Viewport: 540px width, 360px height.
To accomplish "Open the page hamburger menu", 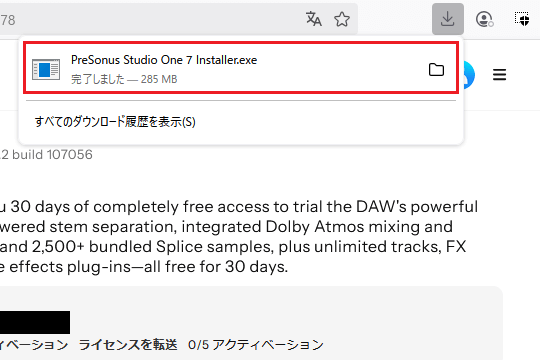I will point(499,74).
